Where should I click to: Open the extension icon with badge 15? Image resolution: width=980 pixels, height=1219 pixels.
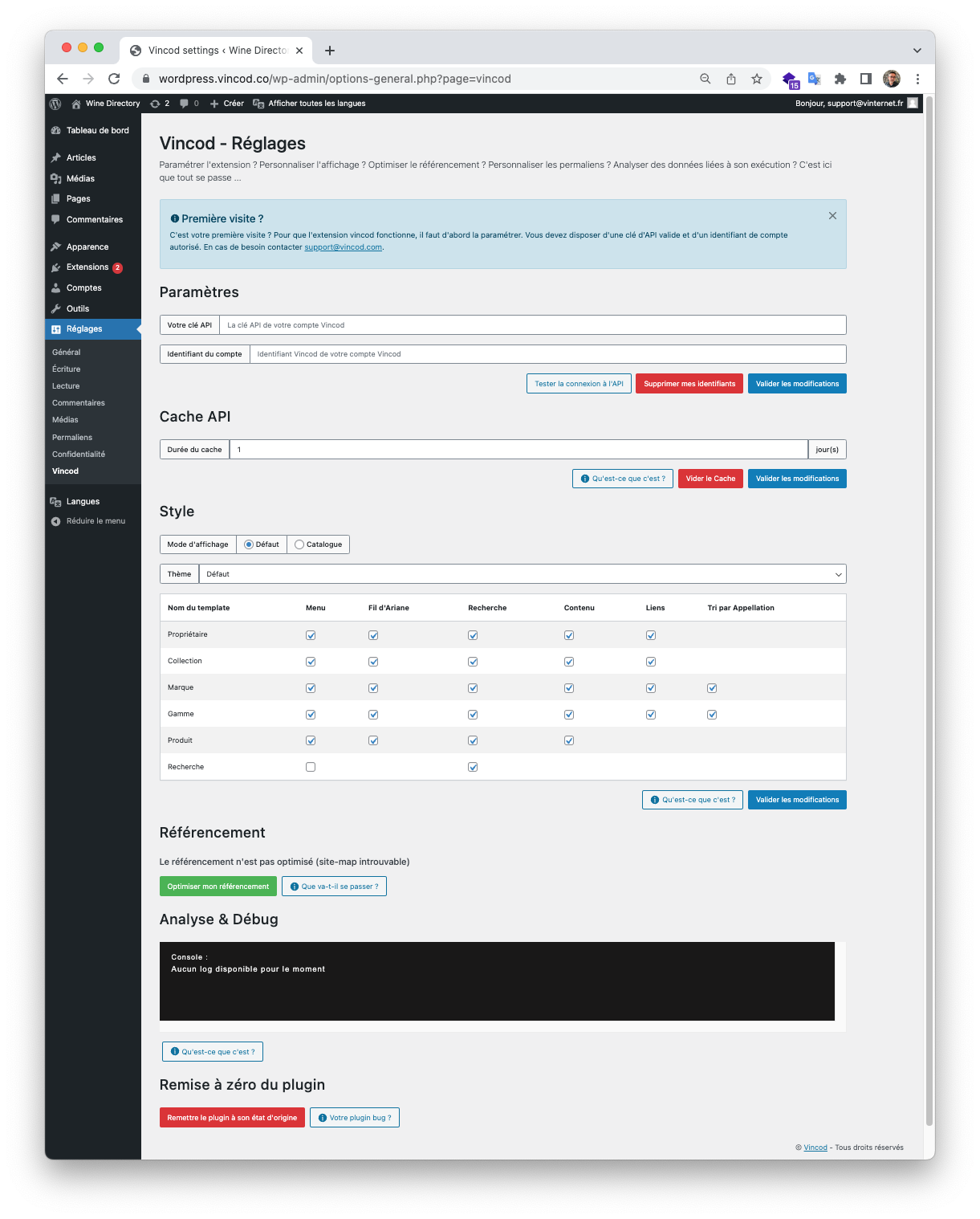[791, 79]
